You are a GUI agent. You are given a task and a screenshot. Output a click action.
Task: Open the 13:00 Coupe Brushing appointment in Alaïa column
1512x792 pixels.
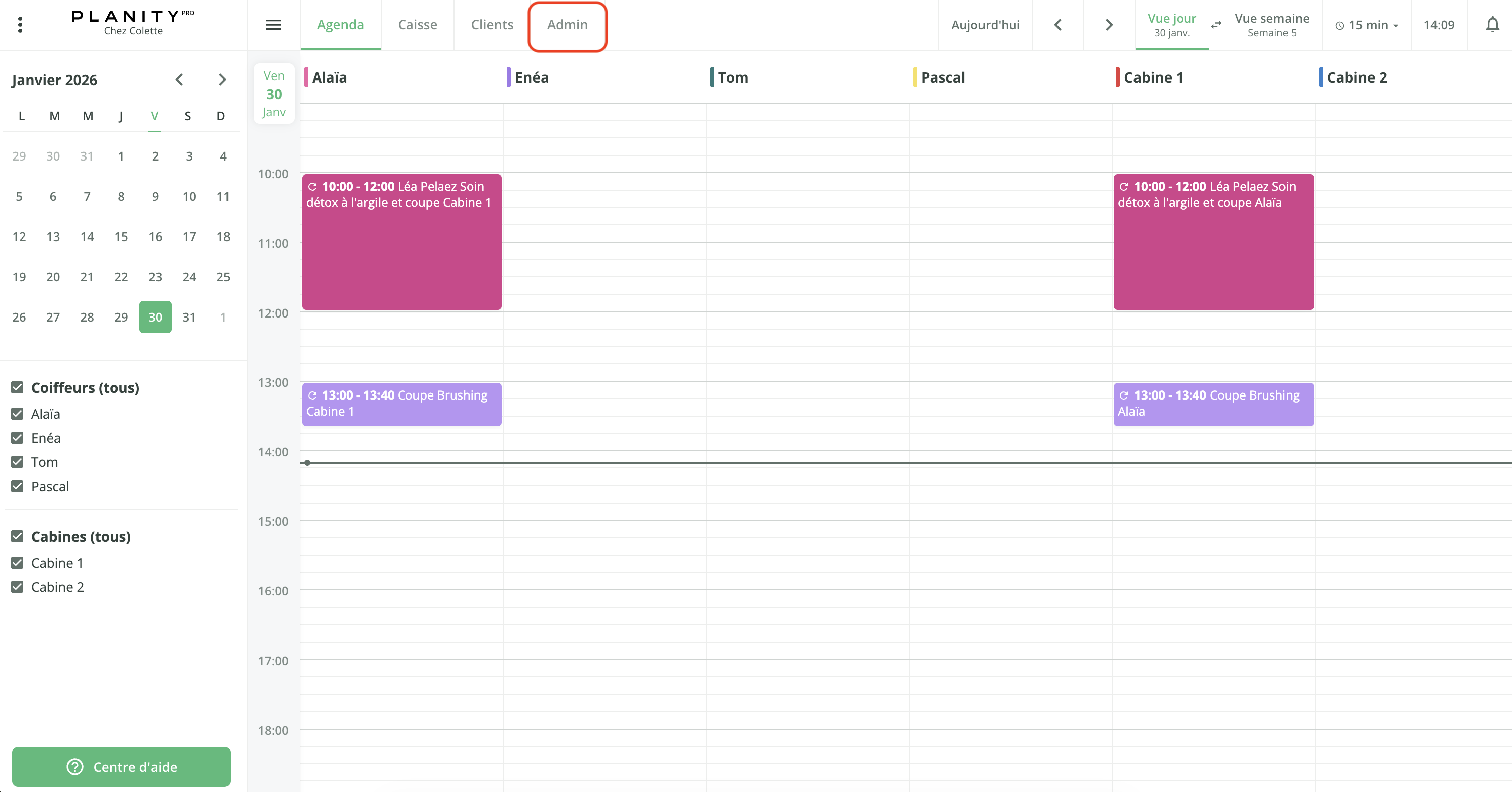(402, 404)
